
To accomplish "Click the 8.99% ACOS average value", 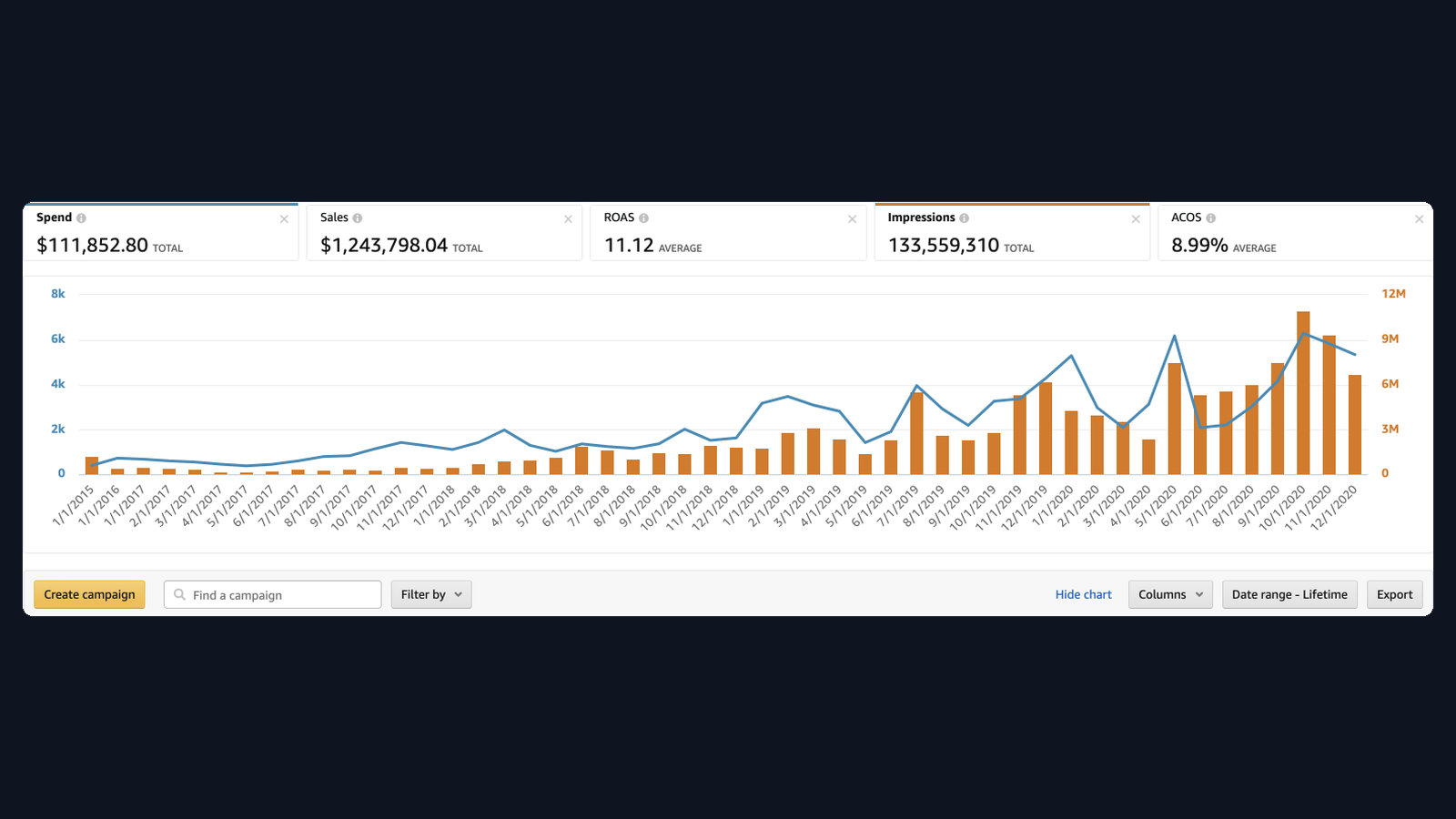I will (x=1199, y=245).
